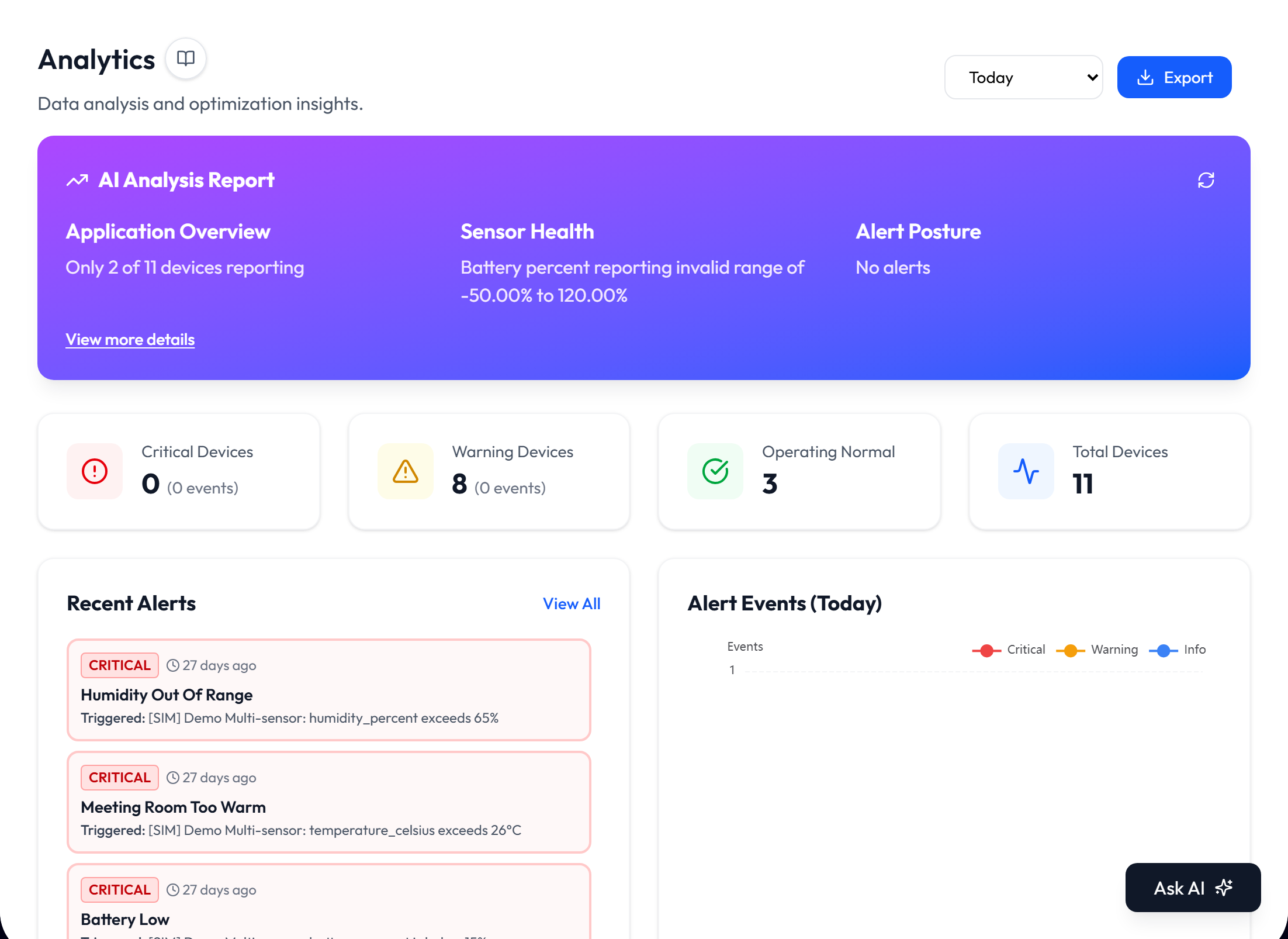The image size is (1288, 939).
Task: Click the Warning Devices count 8
Action: click(x=459, y=484)
